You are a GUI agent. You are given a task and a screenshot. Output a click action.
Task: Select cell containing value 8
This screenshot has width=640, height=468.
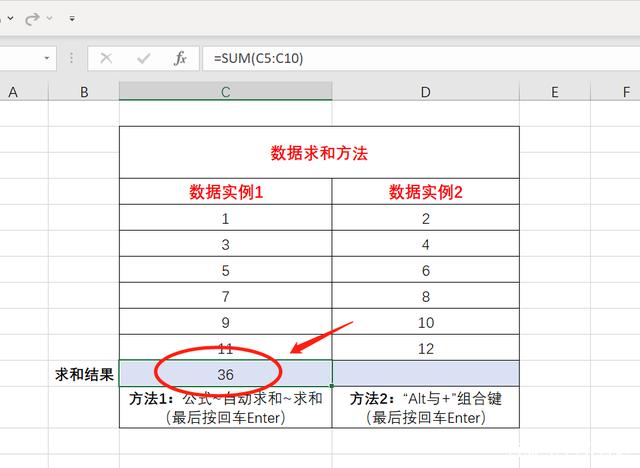coord(426,296)
